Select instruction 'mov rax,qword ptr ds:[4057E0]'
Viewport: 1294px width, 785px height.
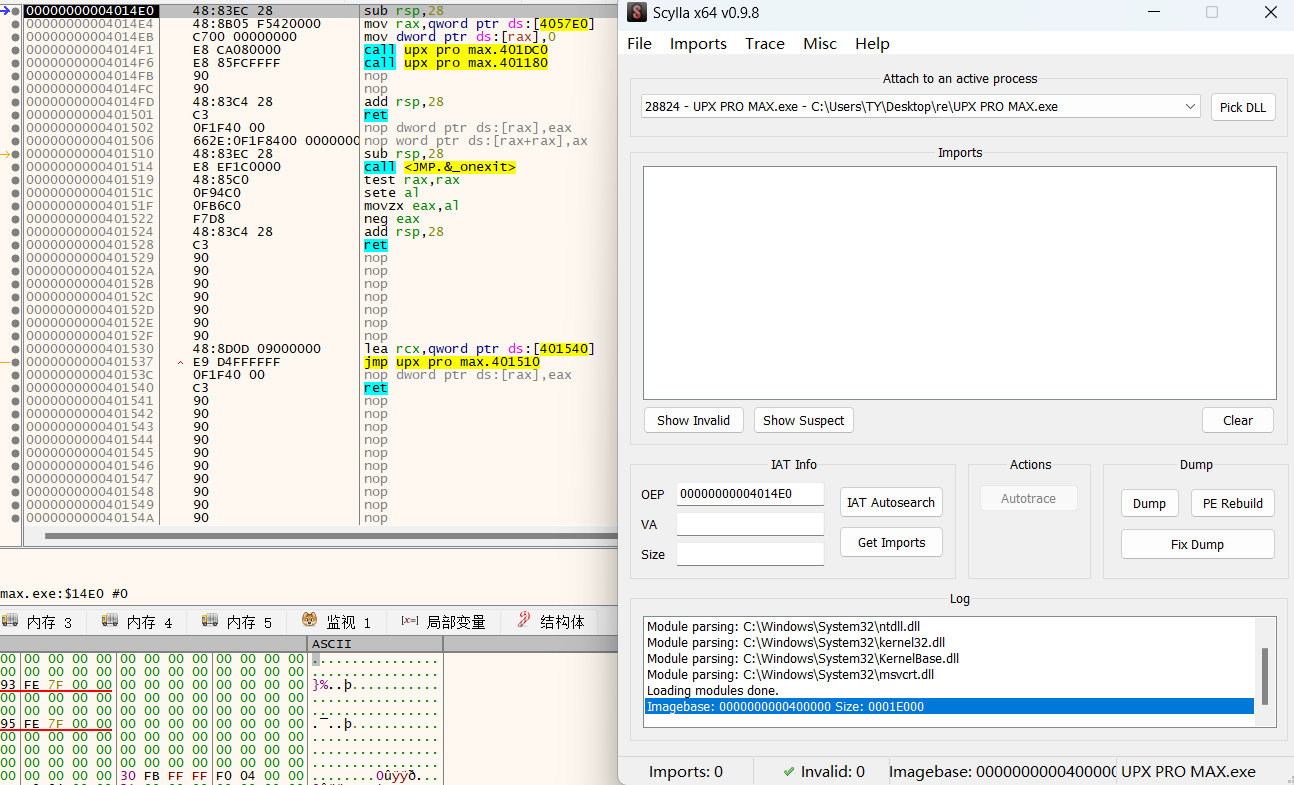(479, 24)
